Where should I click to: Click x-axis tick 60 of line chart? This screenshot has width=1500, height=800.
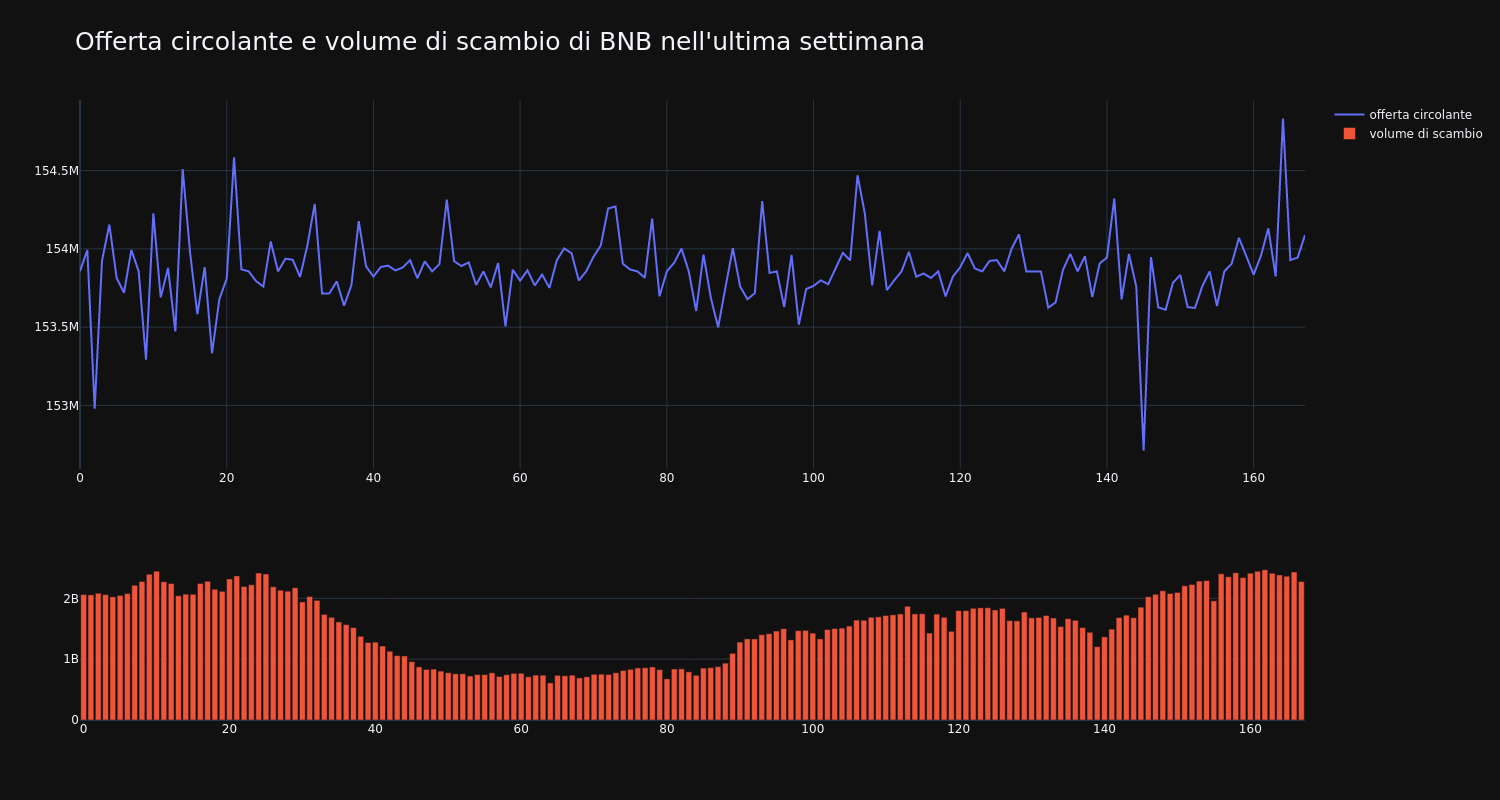click(x=520, y=478)
